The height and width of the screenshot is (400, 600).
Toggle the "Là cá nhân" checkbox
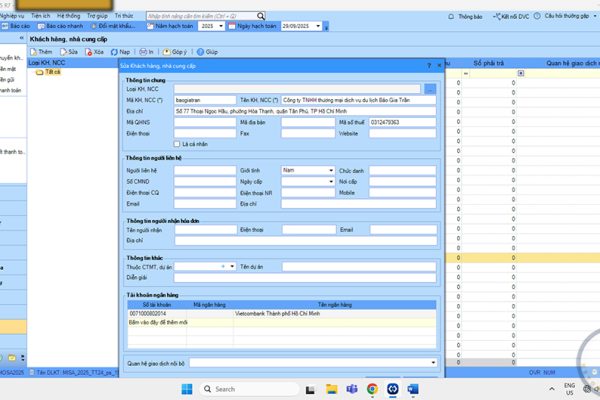(179, 143)
